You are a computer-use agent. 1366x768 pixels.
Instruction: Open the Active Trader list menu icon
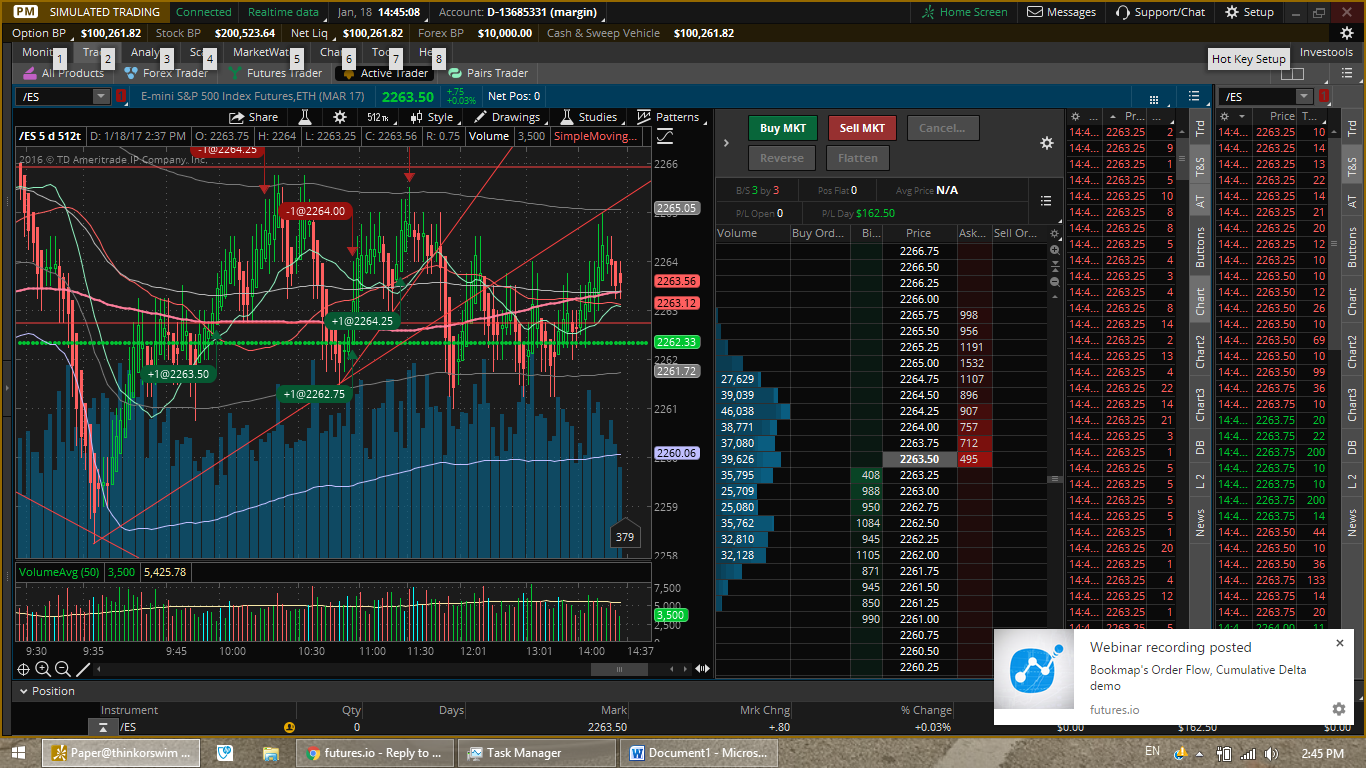(x=1046, y=200)
